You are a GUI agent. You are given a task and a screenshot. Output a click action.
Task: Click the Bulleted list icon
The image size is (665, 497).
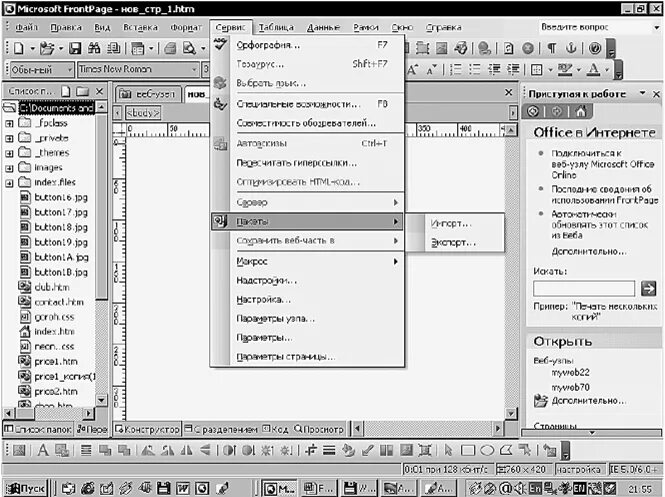(x=475, y=69)
